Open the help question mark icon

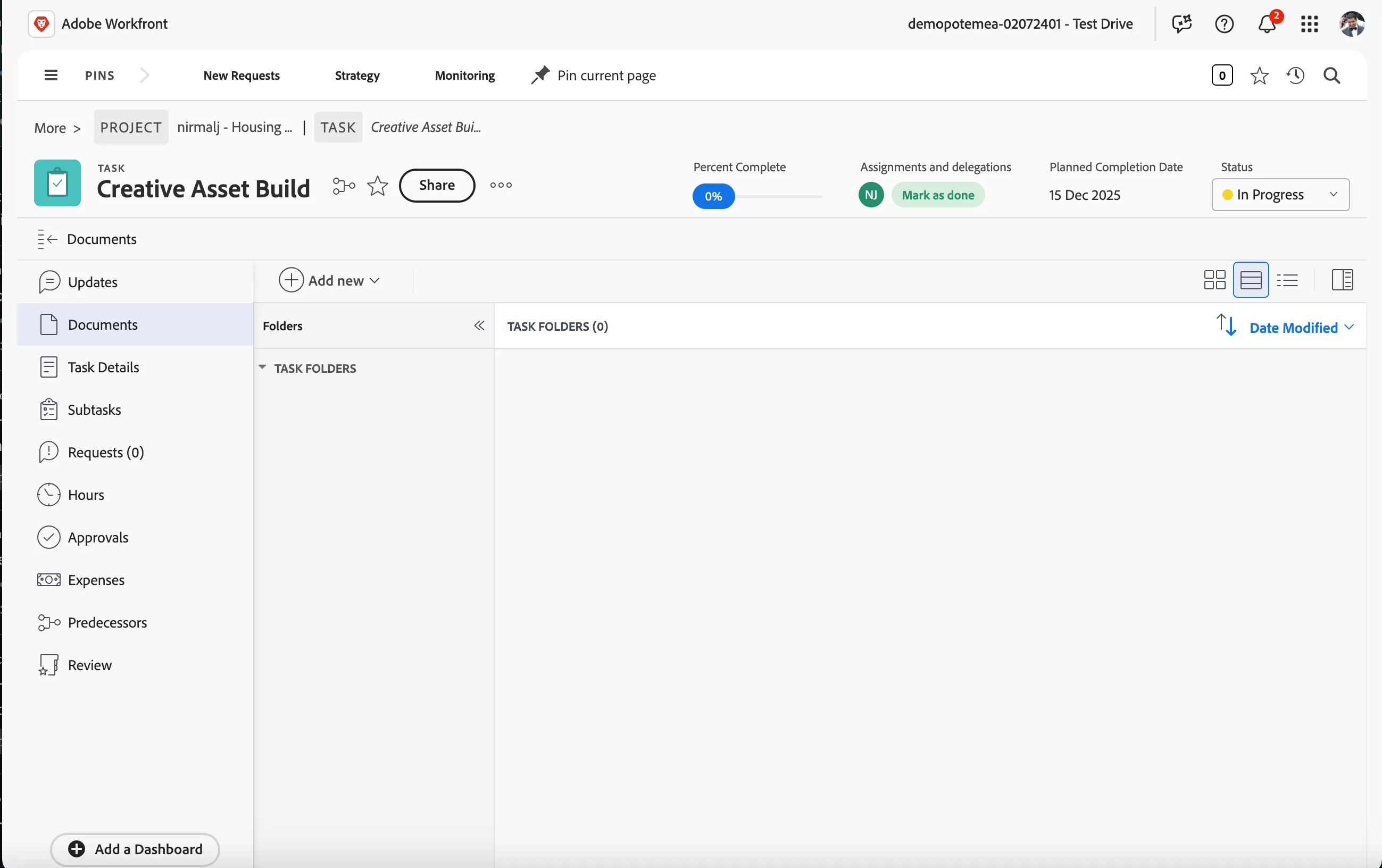(1224, 23)
